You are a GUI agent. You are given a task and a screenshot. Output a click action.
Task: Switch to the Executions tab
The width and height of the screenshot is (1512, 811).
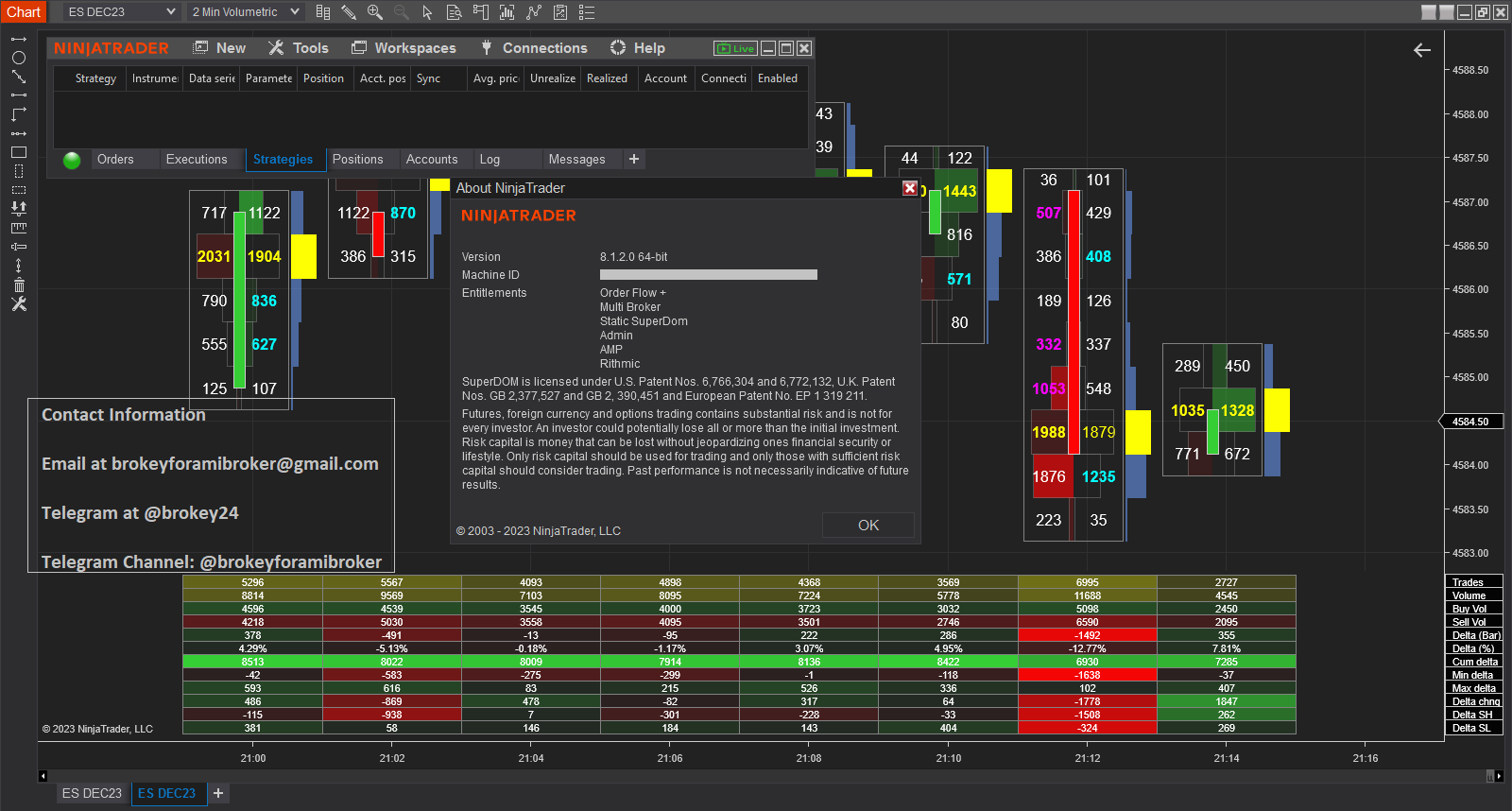(197, 160)
